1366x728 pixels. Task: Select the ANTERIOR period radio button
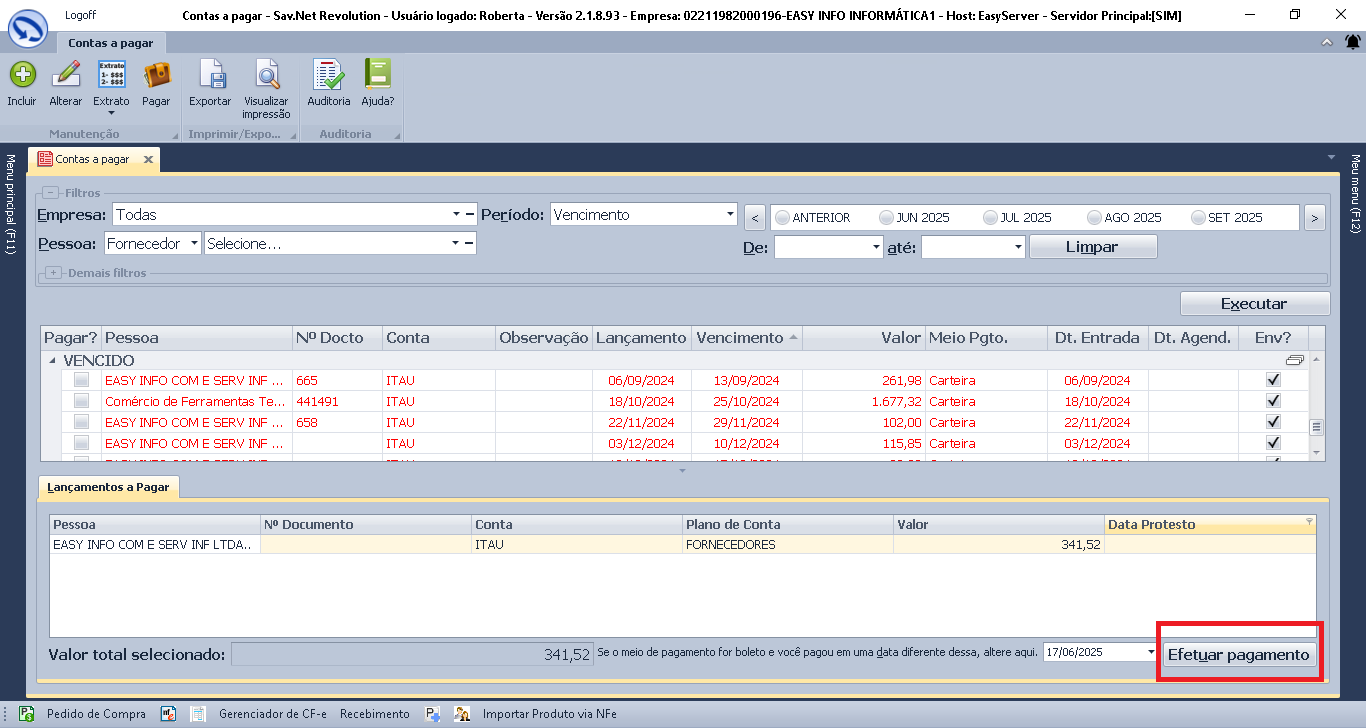click(x=782, y=217)
